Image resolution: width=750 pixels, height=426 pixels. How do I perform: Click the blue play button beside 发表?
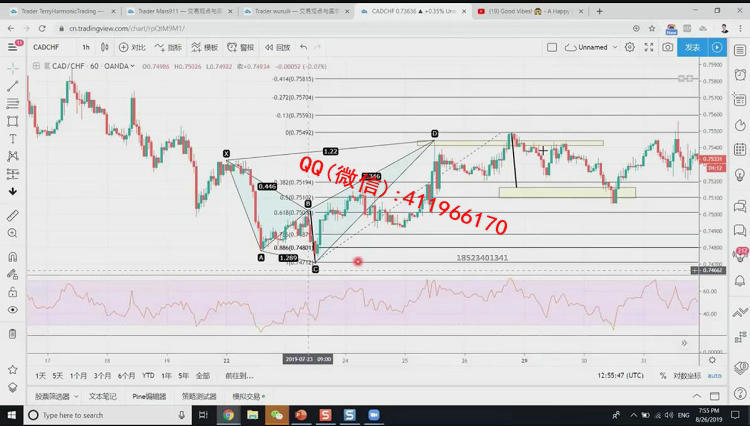pyautogui.click(x=717, y=47)
